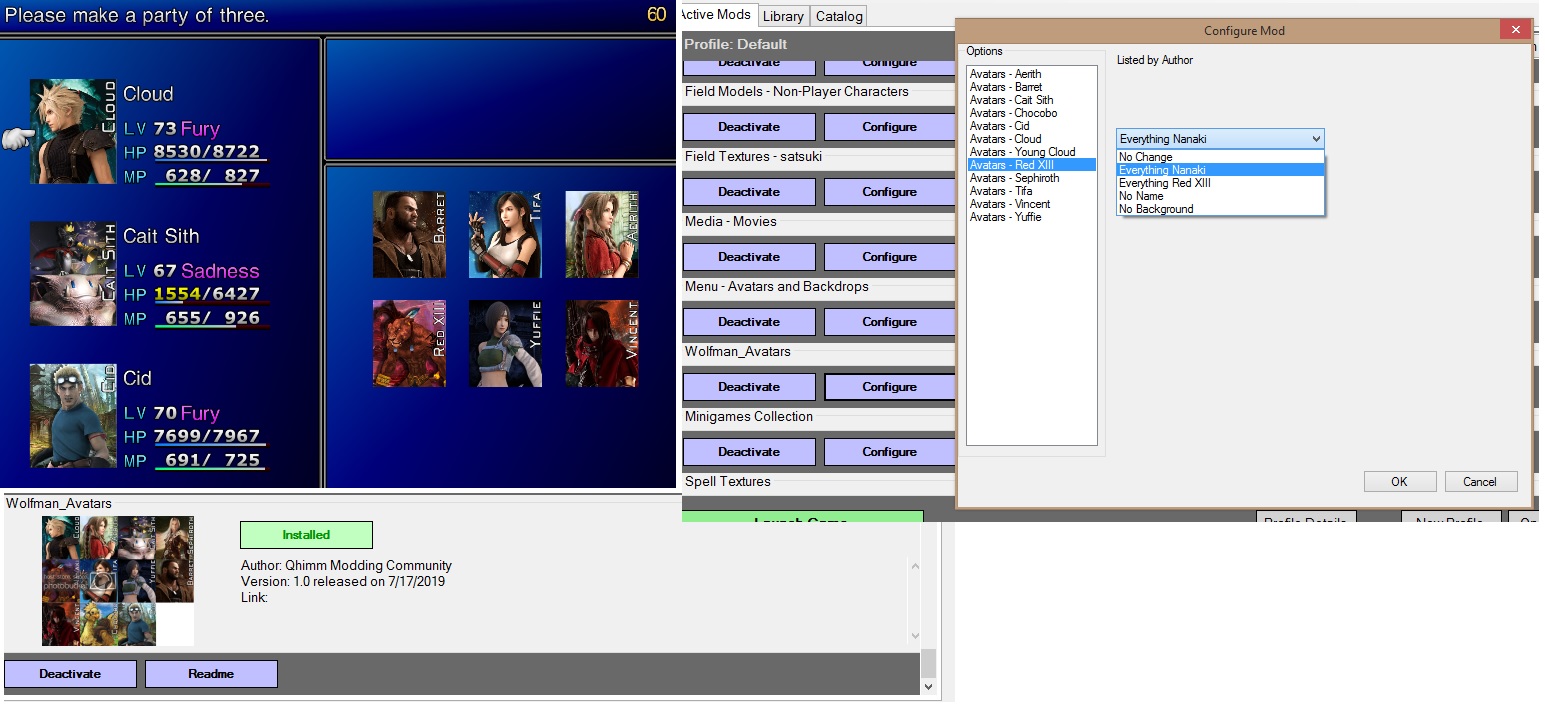Confirm Configure Mod dialog with OK
Image resolution: width=1545 pixels, height=707 pixels.
coord(1399,481)
